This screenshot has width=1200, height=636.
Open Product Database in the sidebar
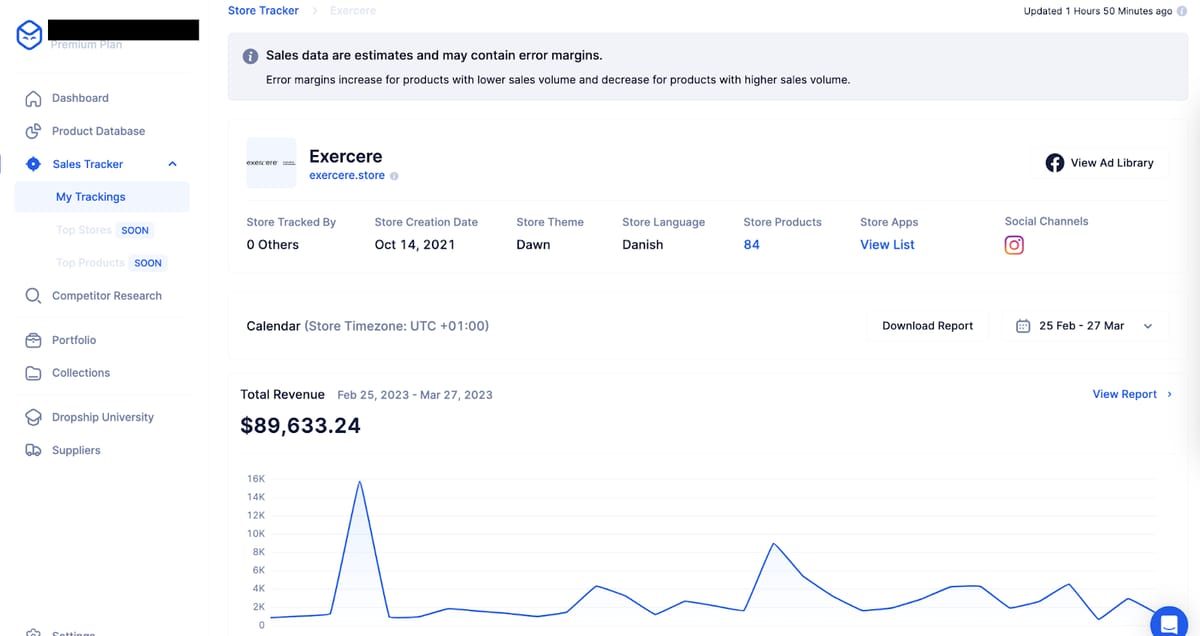(x=98, y=131)
